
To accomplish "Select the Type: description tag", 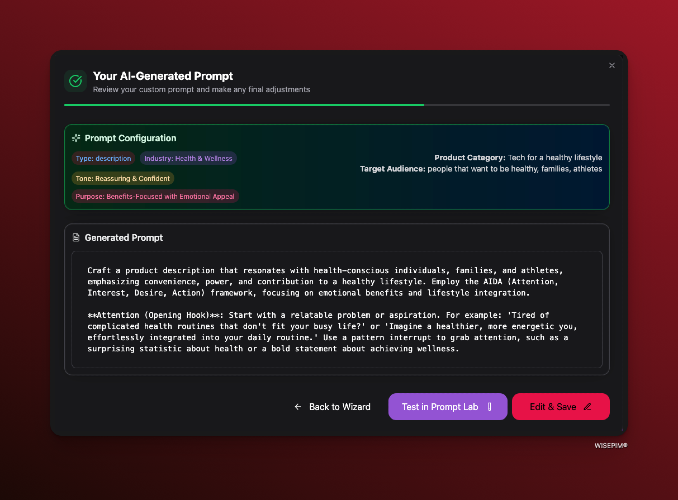I will pos(103,158).
